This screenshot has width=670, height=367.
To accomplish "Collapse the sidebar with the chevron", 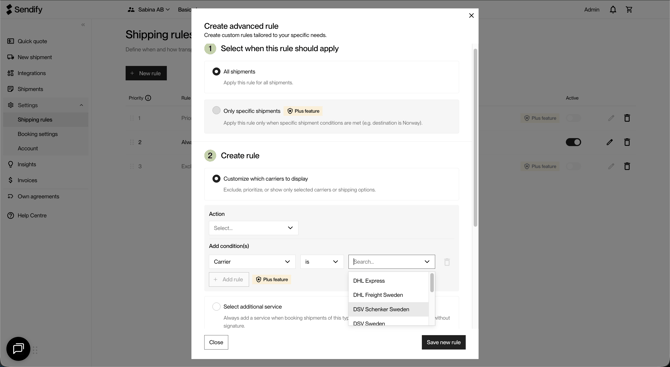I will (x=83, y=25).
